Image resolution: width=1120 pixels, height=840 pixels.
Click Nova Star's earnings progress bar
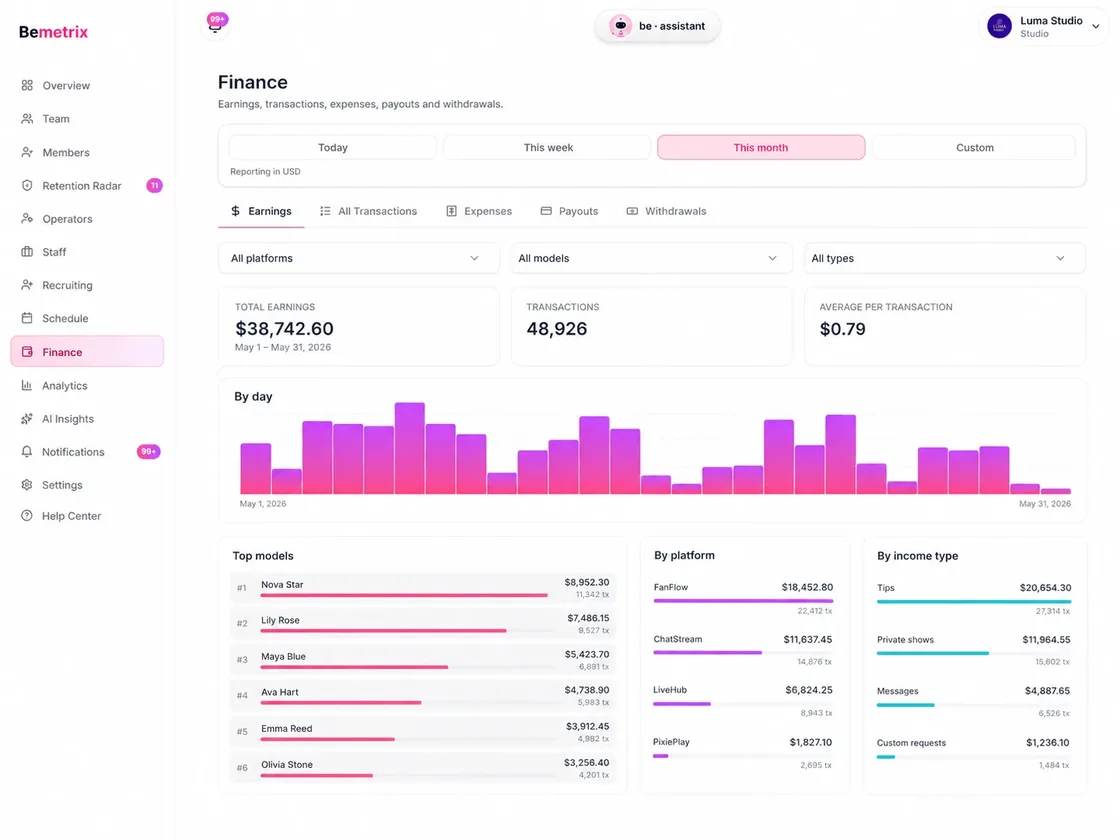[404, 595]
